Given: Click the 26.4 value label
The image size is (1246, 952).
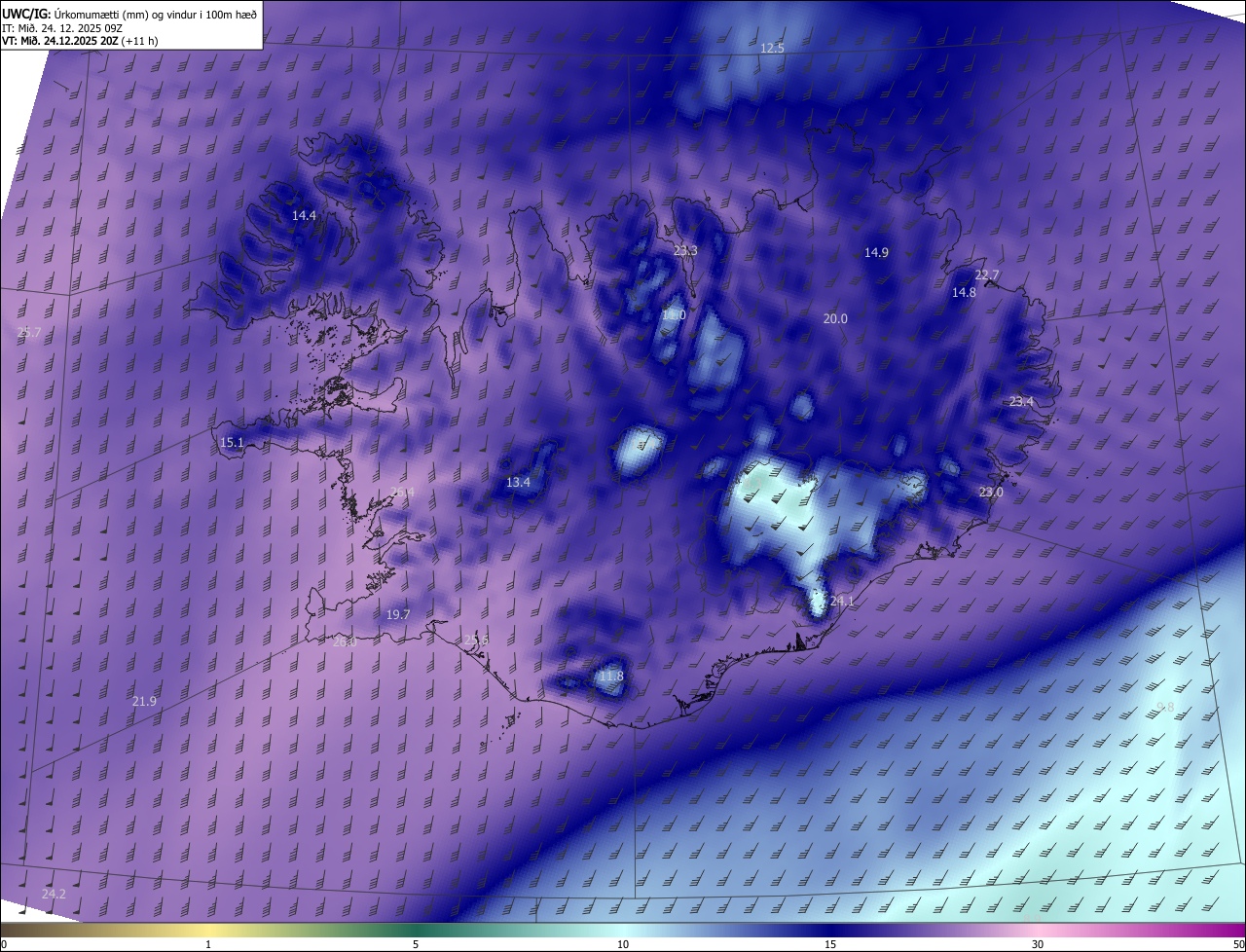Looking at the screenshot, I should point(402,492).
